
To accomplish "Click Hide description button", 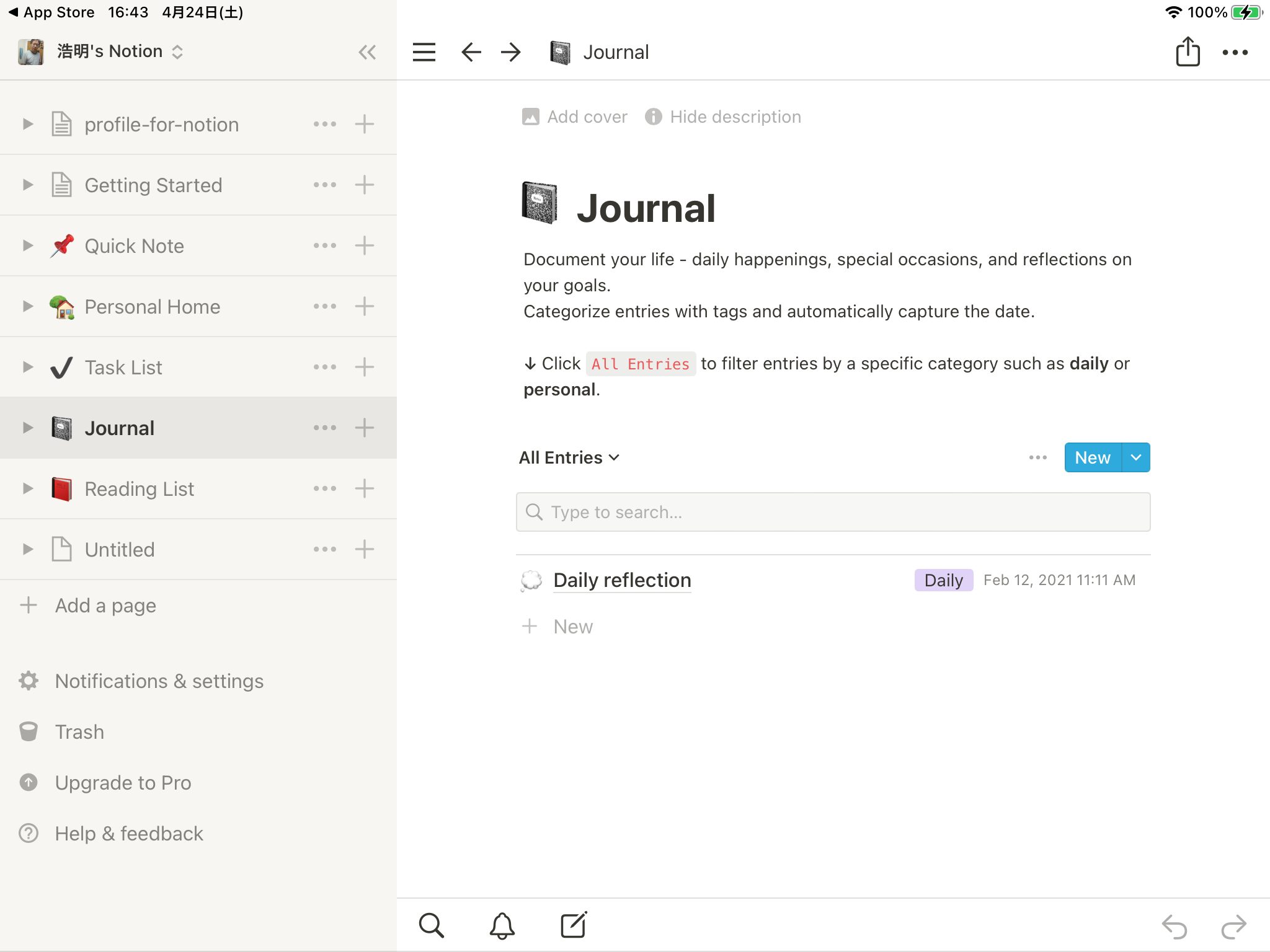I will click(x=723, y=117).
